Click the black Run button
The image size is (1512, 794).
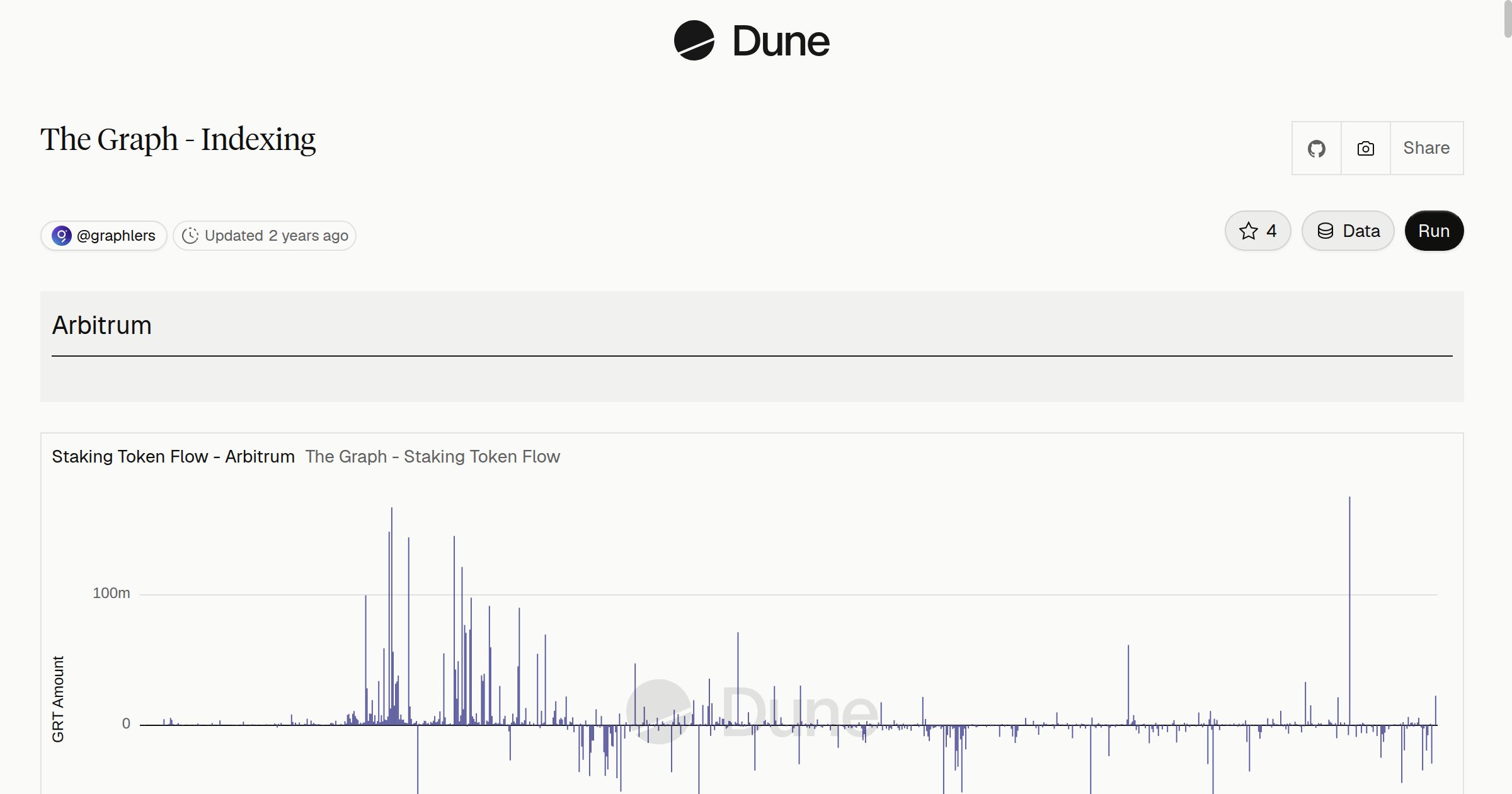tap(1434, 231)
